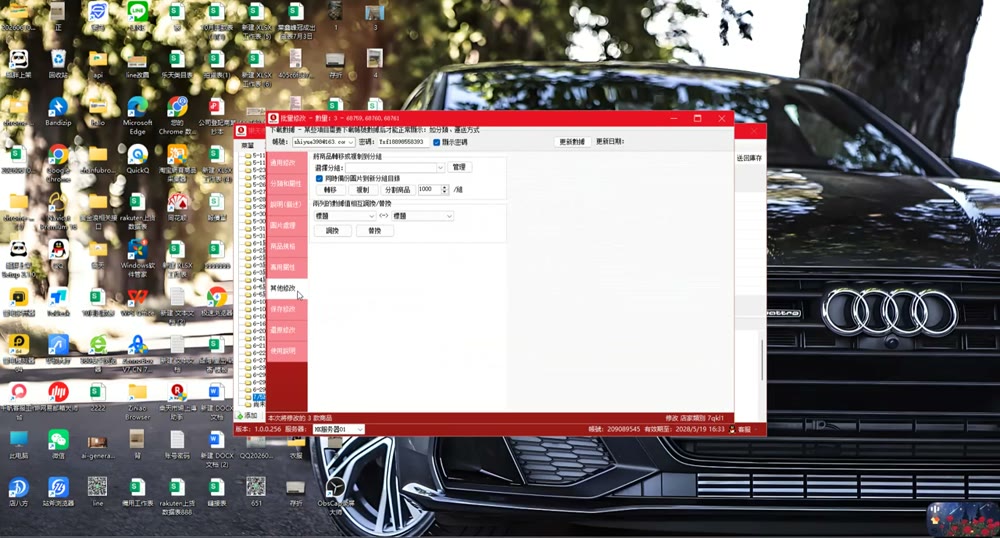Open the Recycle Bin (回收站) icon

pyautogui.click(x=58, y=63)
